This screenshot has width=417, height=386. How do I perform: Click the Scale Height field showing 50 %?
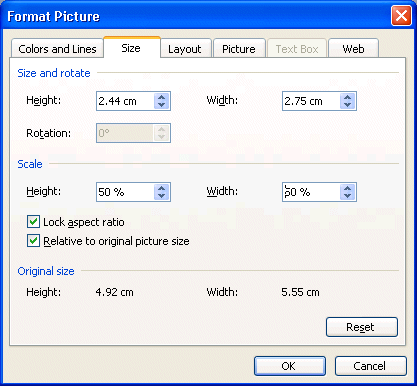pos(125,192)
